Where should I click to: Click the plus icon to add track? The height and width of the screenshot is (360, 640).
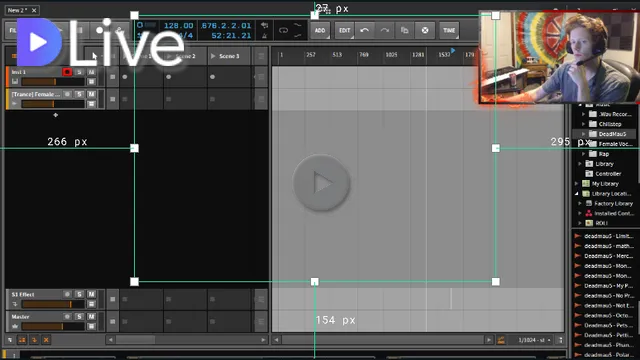point(56,115)
